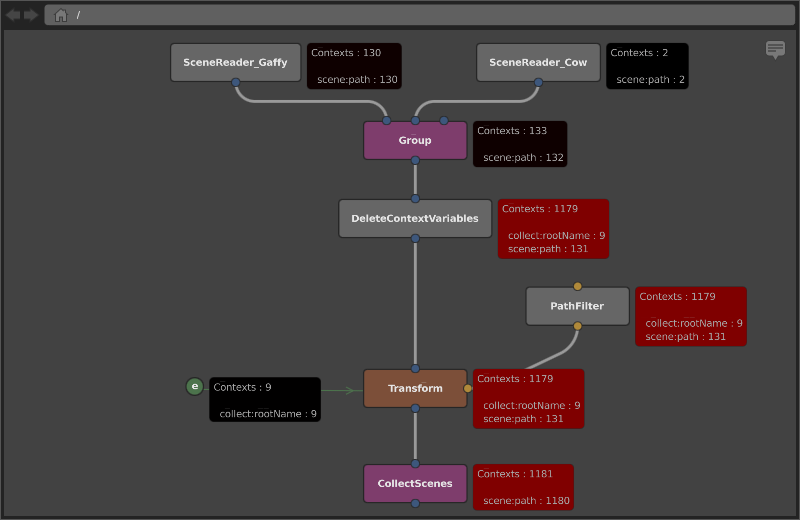Click the red annotation beside PathFilter
Viewport: 800px width, 520px height.
click(691, 316)
